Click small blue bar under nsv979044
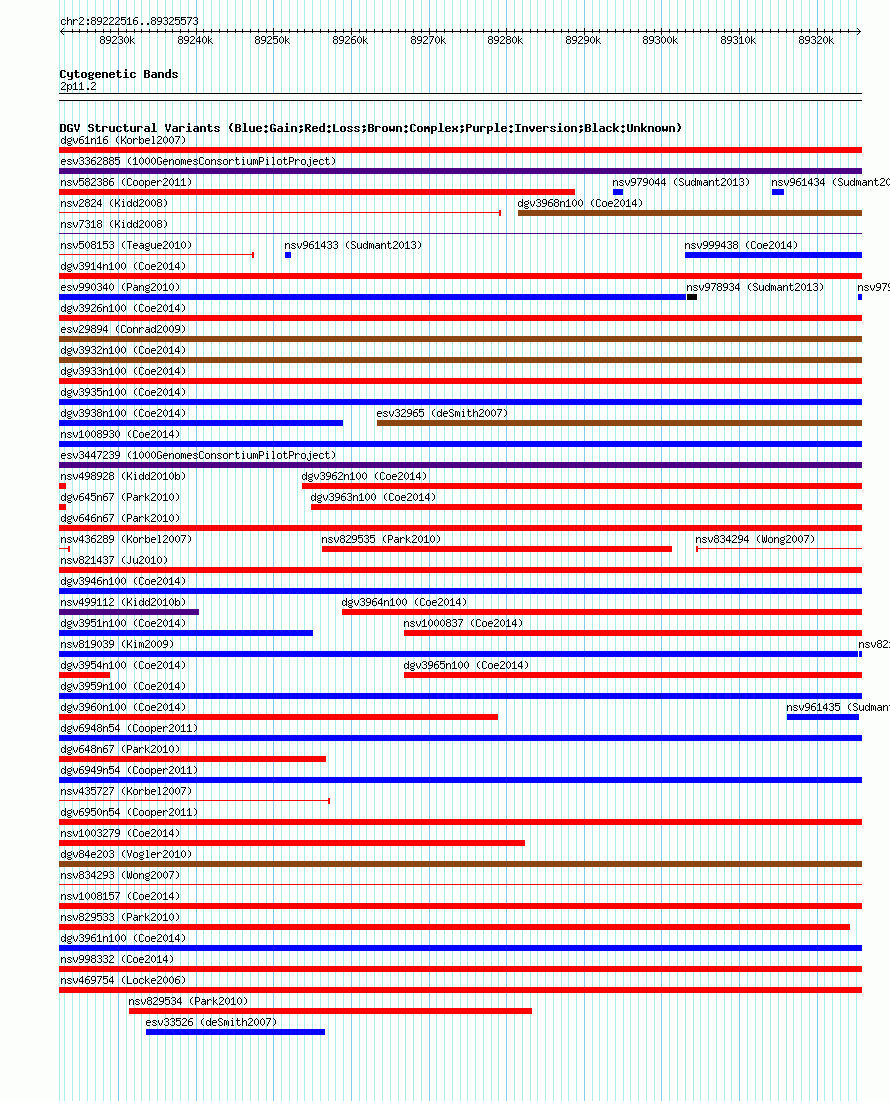 (x=618, y=192)
